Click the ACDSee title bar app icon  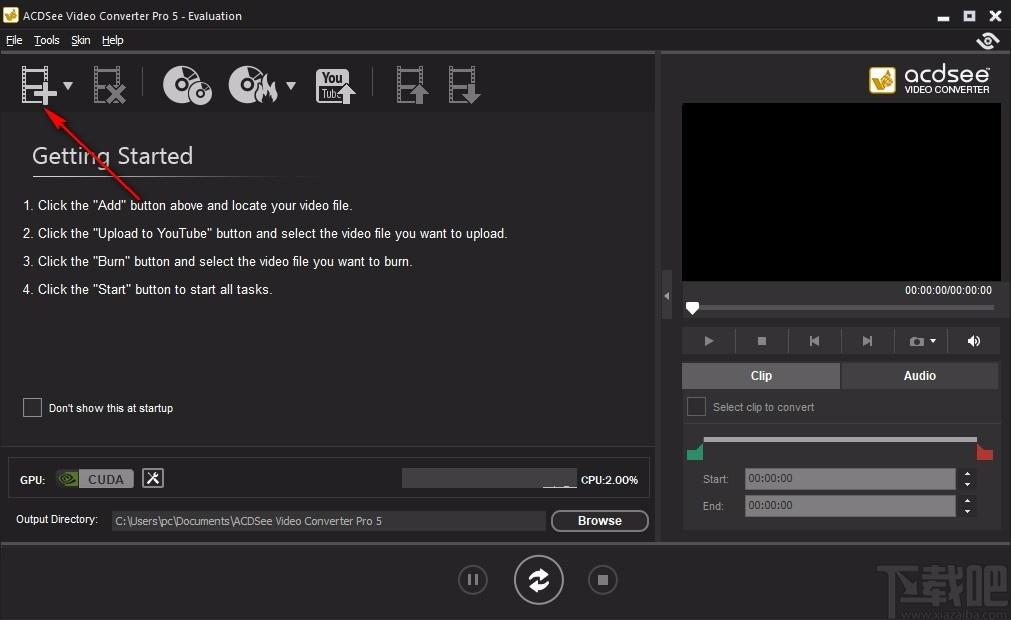[x=10, y=15]
